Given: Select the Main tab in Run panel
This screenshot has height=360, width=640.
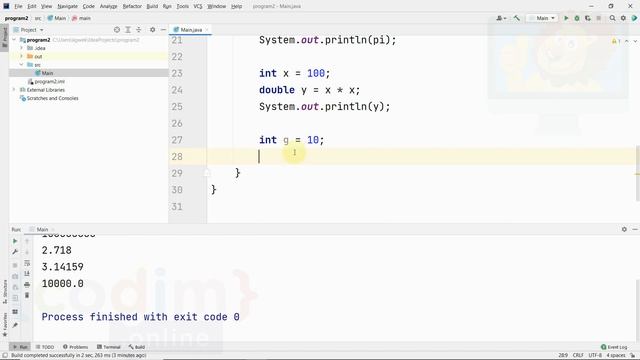Looking at the screenshot, I should 42,229.
